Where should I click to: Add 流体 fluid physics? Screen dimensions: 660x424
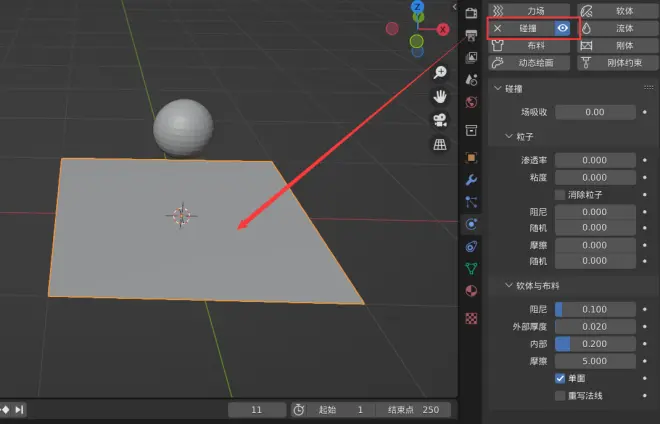tap(618, 28)
